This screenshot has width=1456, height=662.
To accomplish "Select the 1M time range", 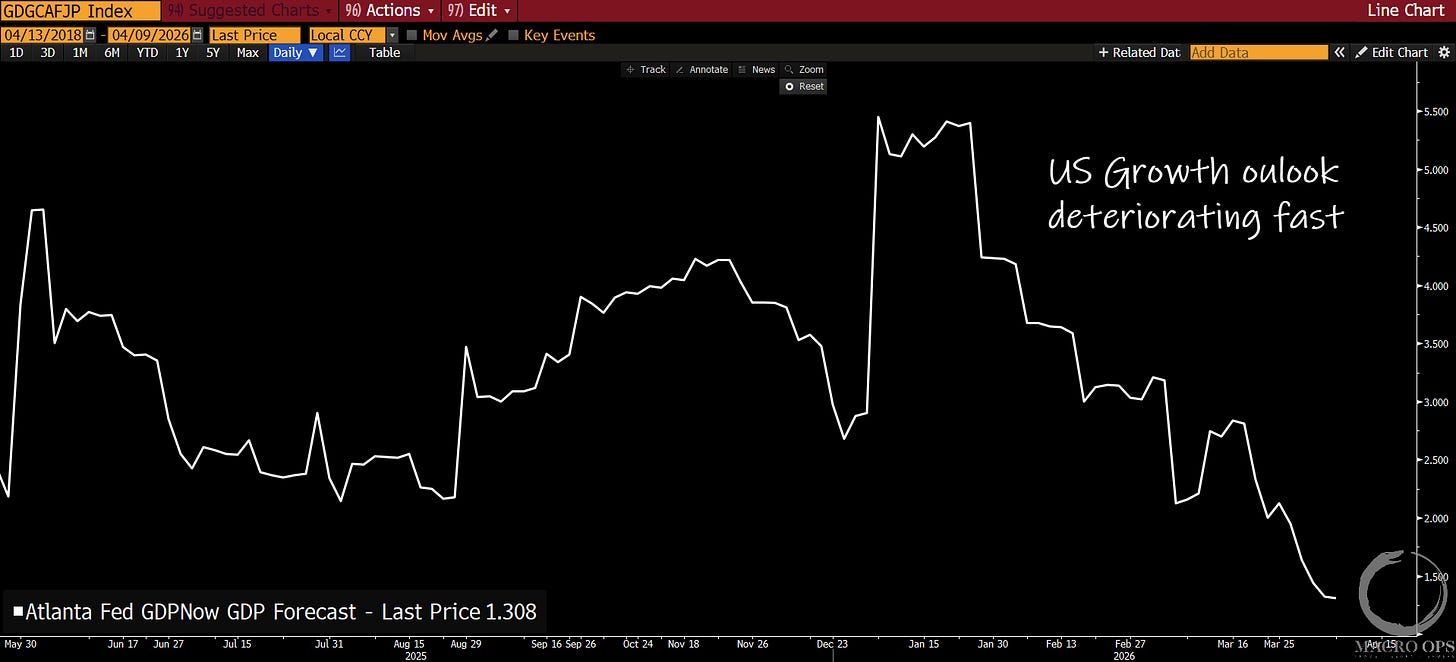I will tap(80, 52).
